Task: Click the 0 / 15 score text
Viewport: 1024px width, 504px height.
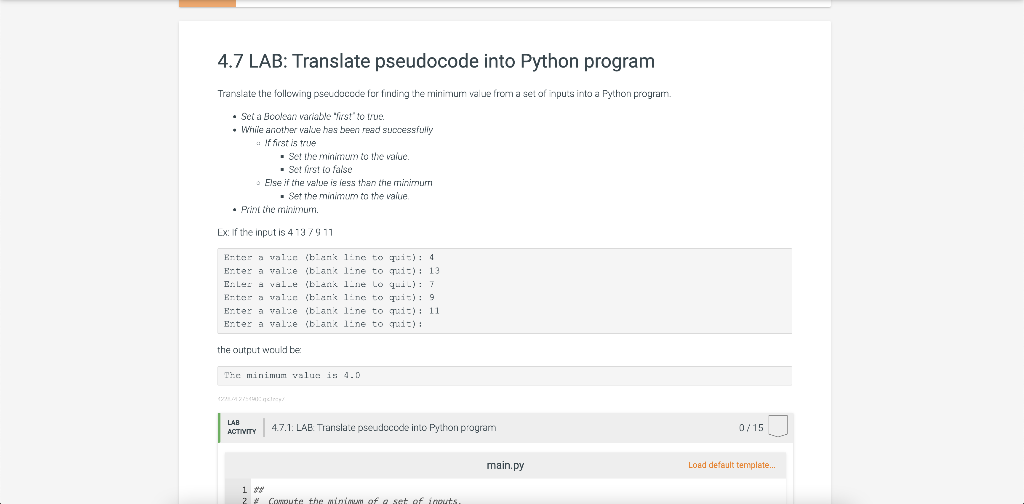Action: (750, 428)
